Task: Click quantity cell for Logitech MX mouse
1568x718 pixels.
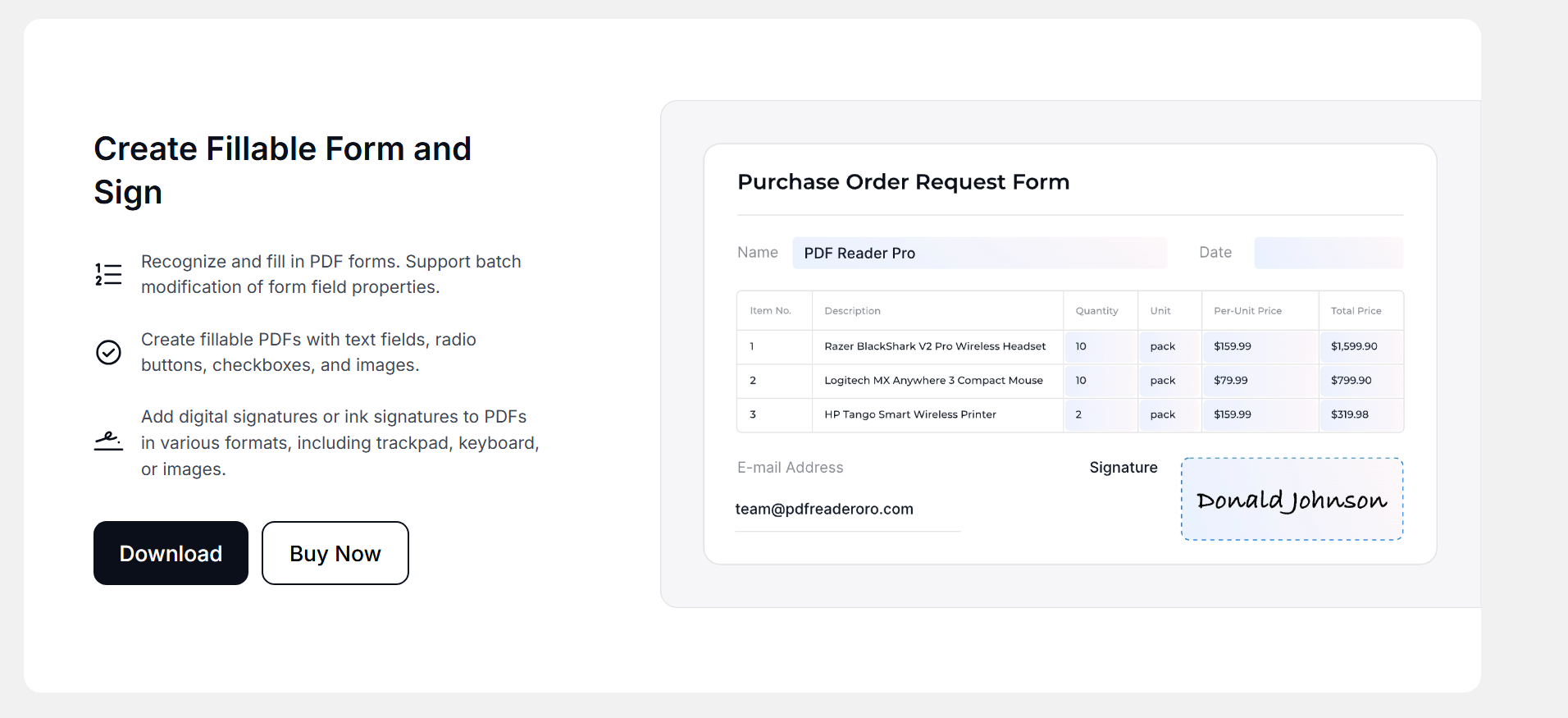Action: tap(1101, 381)
